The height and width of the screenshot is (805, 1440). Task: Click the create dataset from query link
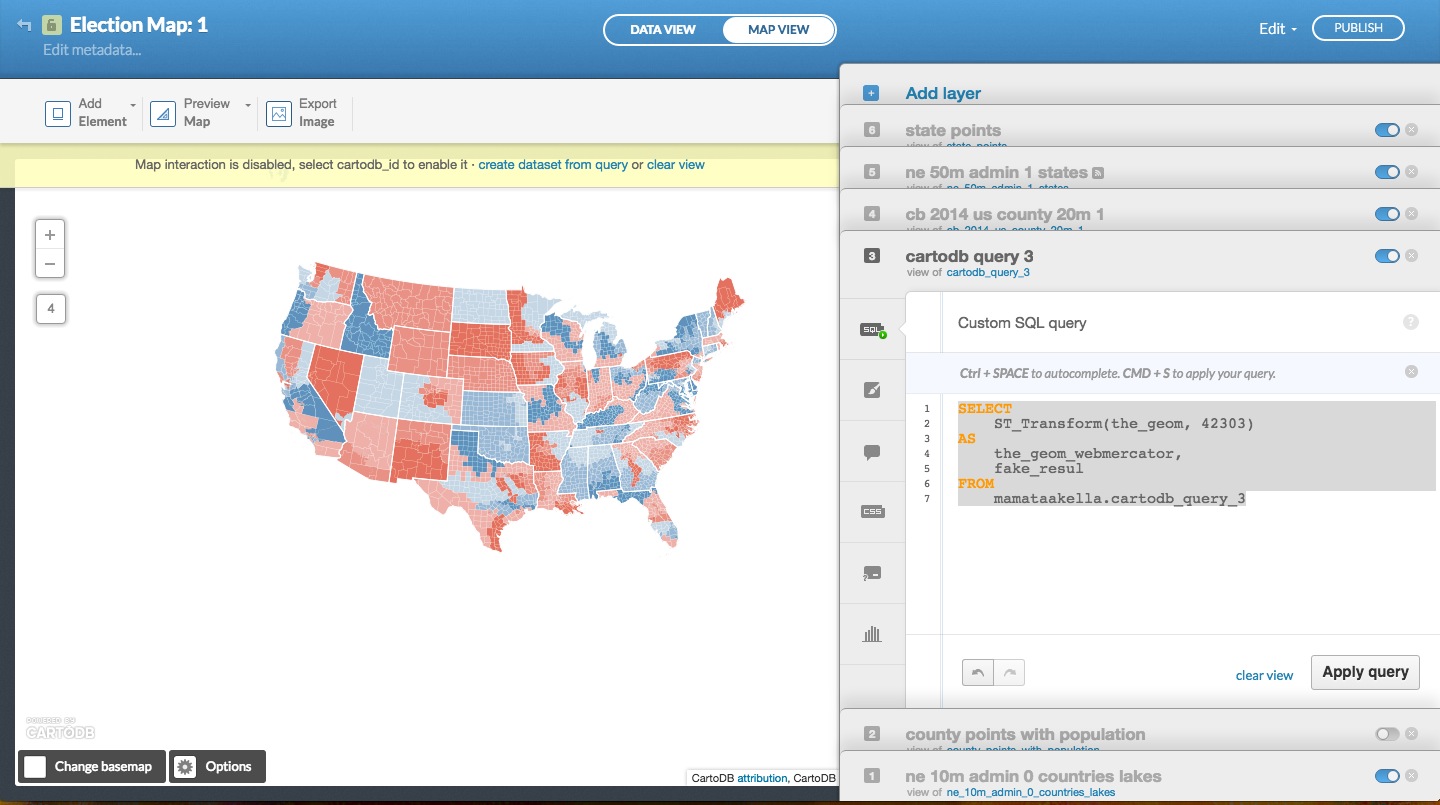coord(553,165)
